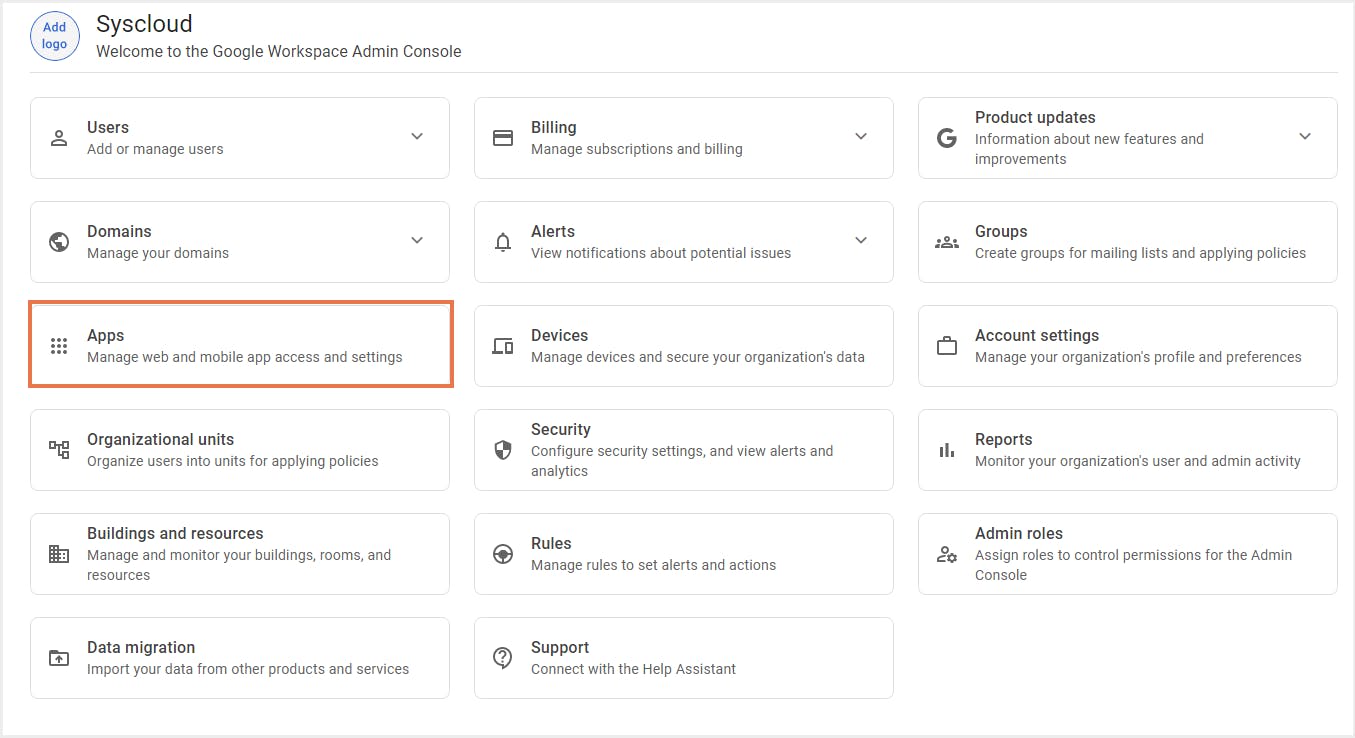Viewport: 1355px width, 738px height.
Task: Open Organizational units heading
Action: pyautogui.click(x=160, y=439)
